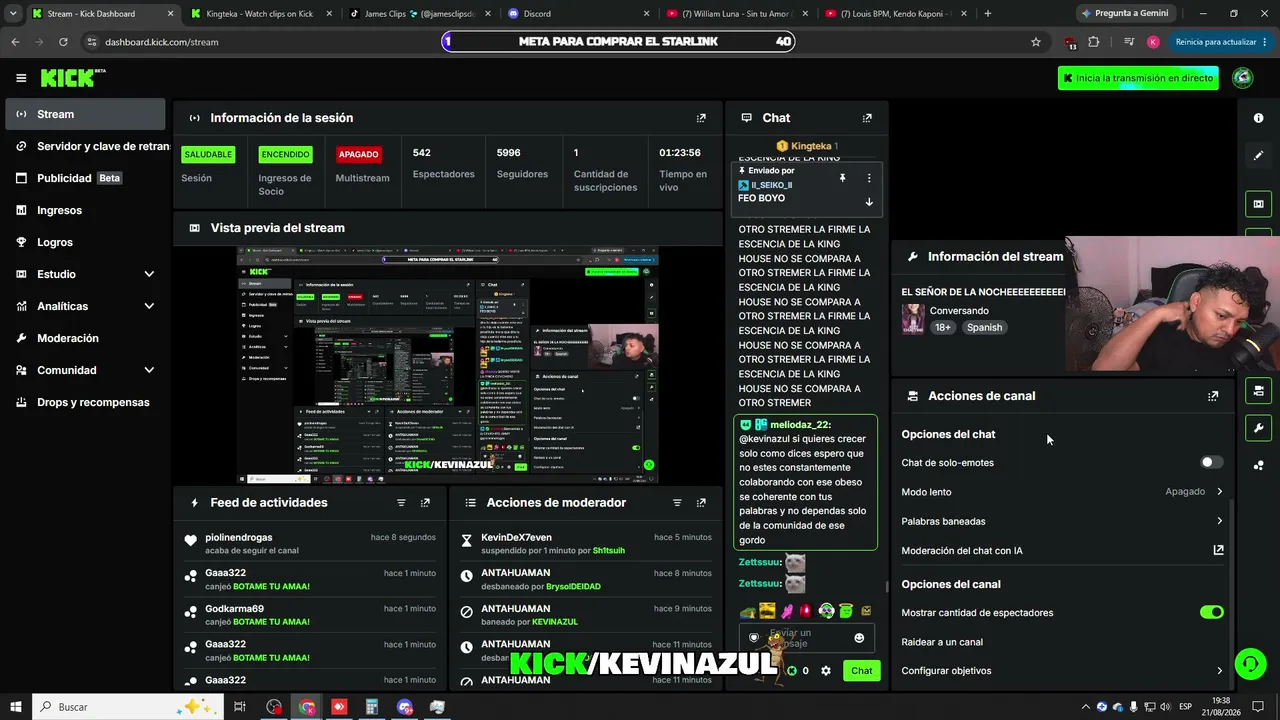1280x720 pixels.
Task: Open pinned message options menu
Action: pos(868,178)
